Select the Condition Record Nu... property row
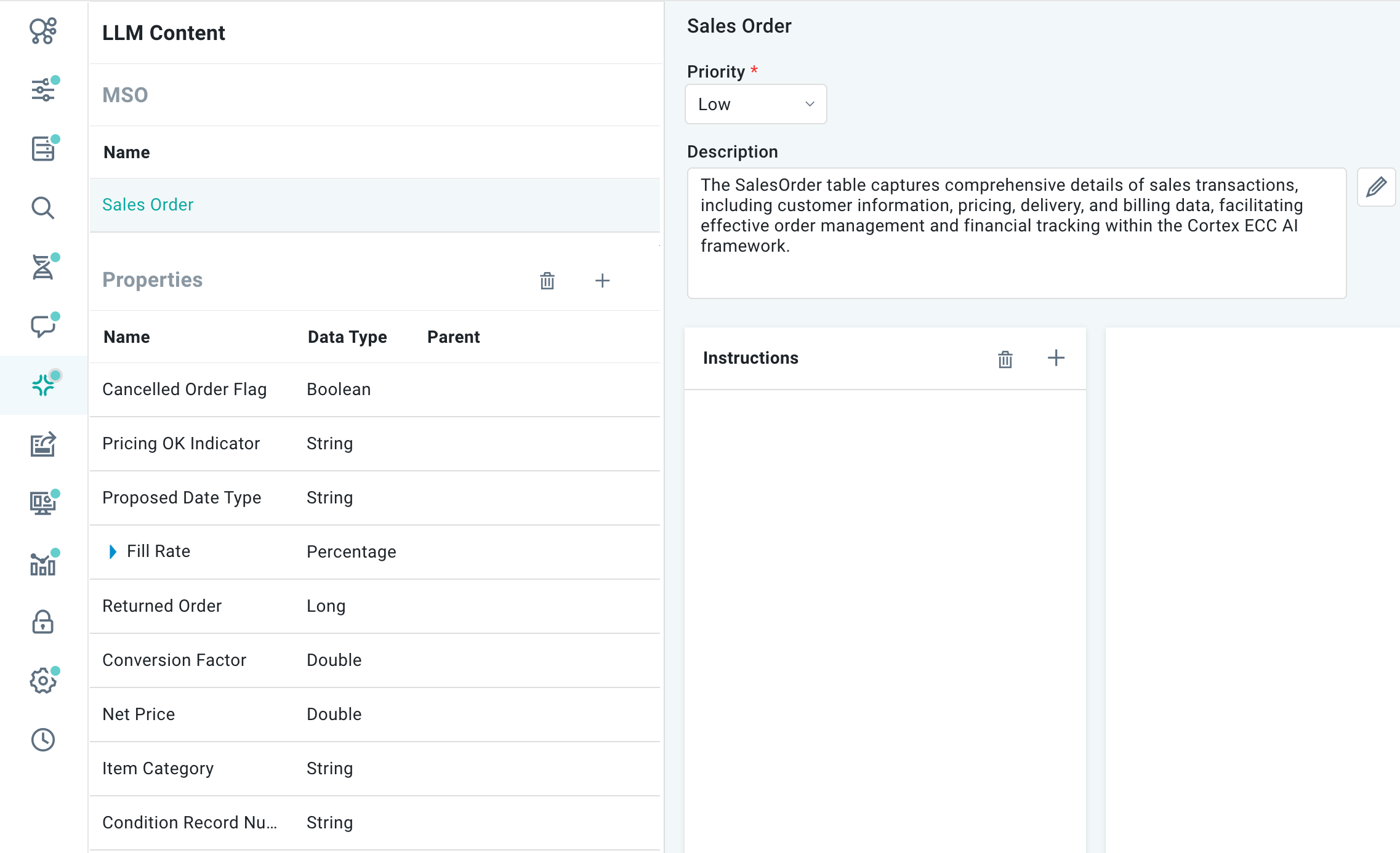Image resolution: width=1400 pixels, height=853 pixels. click(375, 823)
